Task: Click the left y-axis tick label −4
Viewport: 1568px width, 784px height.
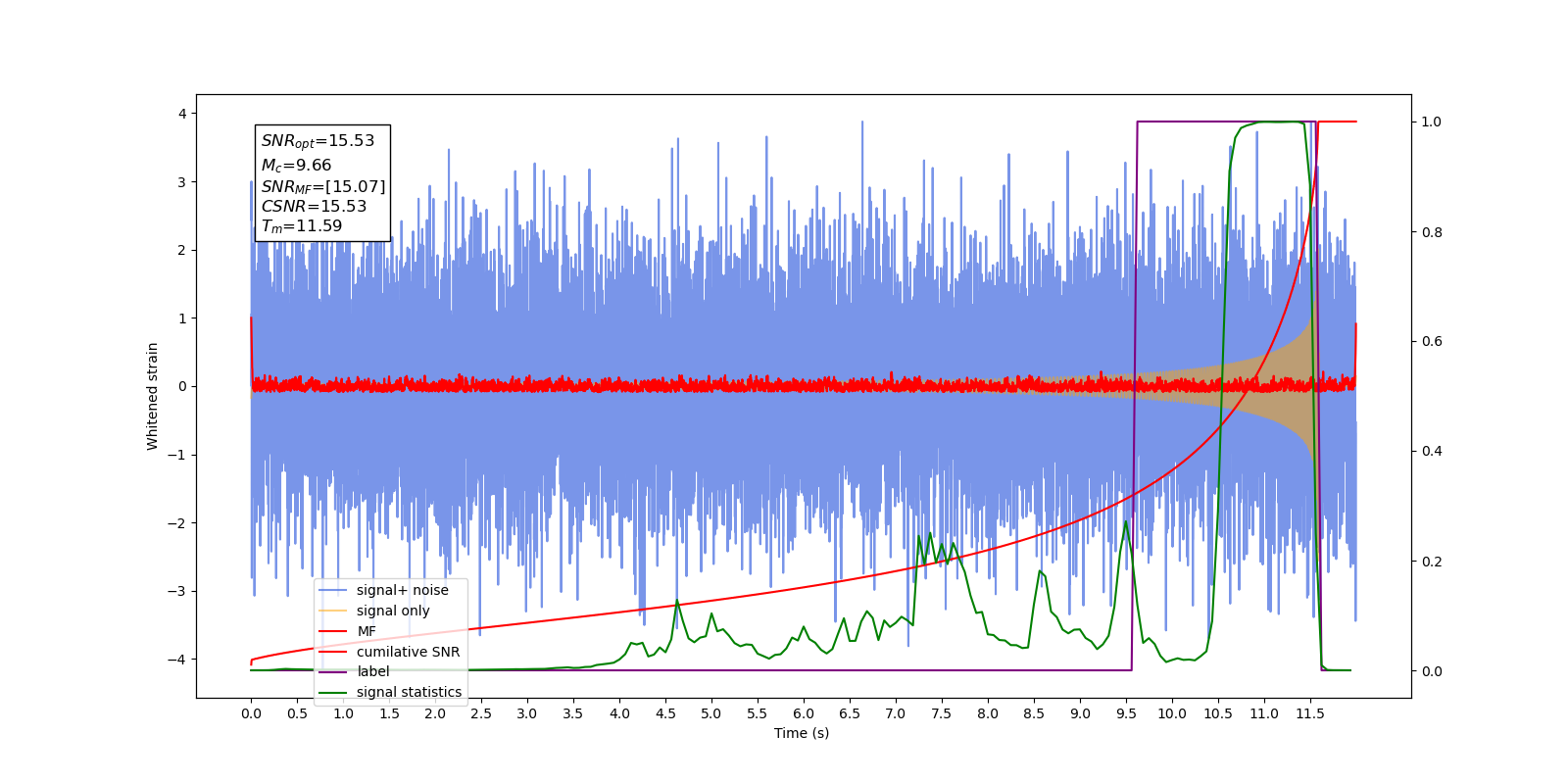Action: (176, 659)
